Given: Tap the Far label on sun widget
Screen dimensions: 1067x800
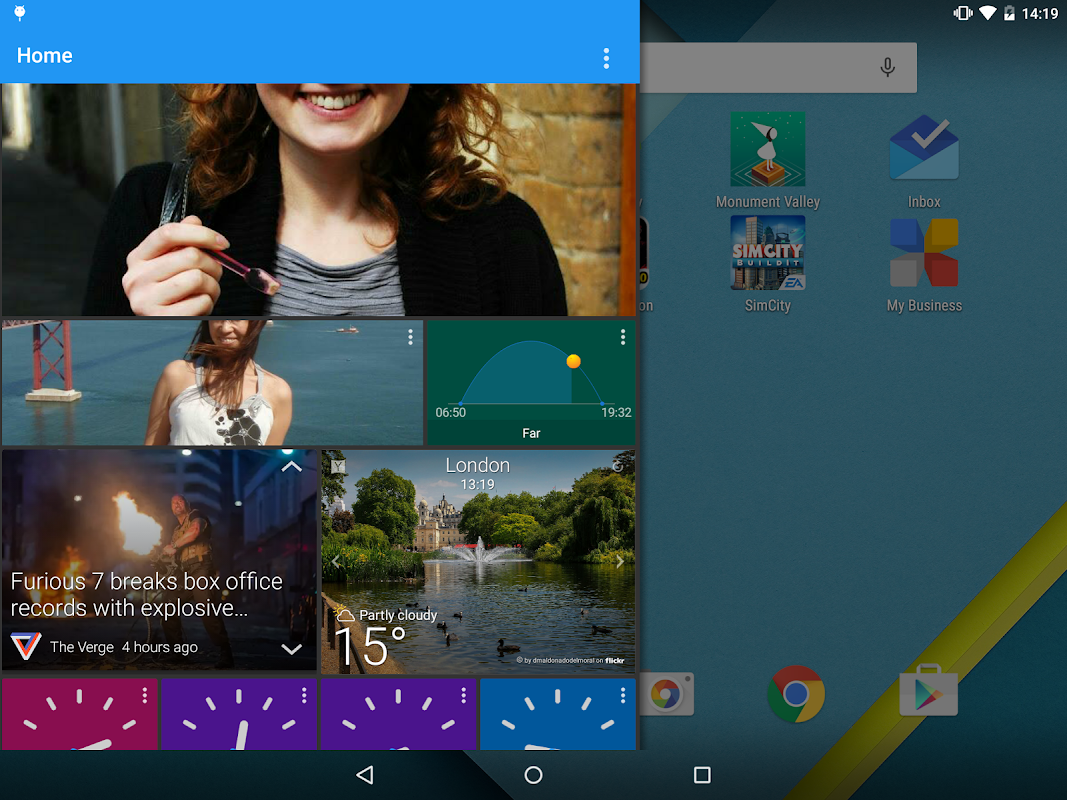Looking at the screenshot, I should 531,433.
